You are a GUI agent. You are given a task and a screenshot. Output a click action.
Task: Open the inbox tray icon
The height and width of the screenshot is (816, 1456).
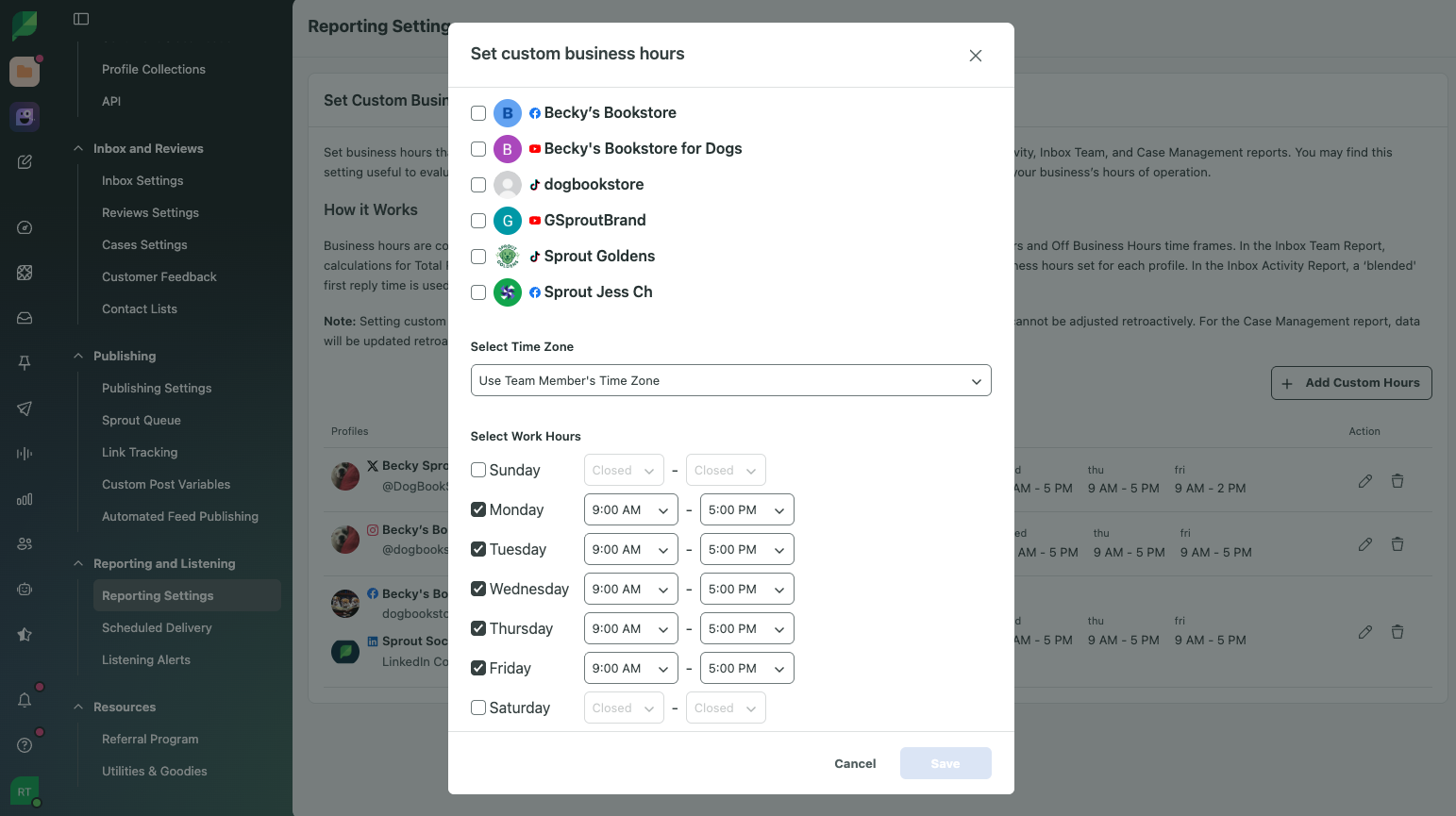click(25, 318)
